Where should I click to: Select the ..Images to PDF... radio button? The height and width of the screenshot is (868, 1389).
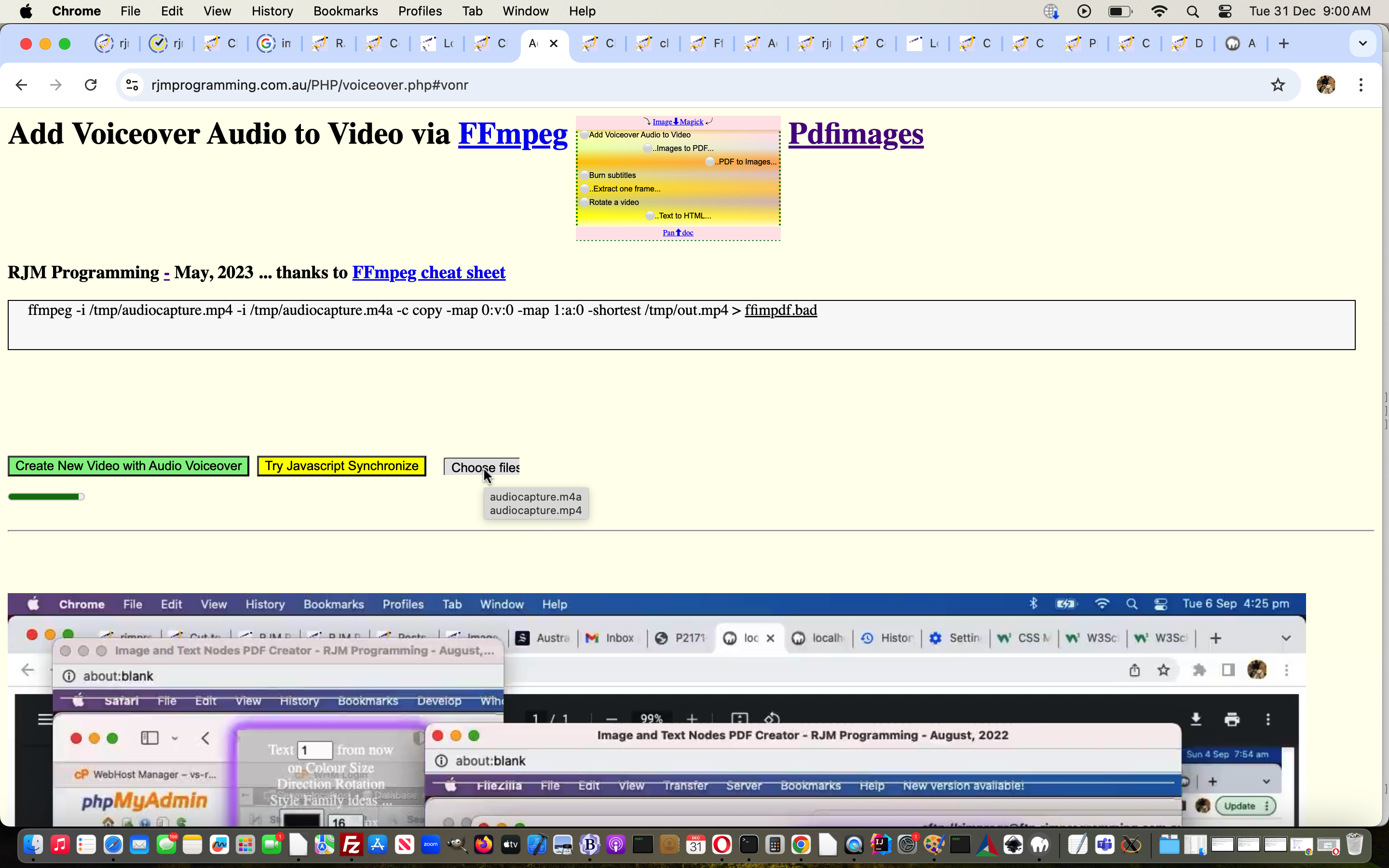tap(648, 148)
